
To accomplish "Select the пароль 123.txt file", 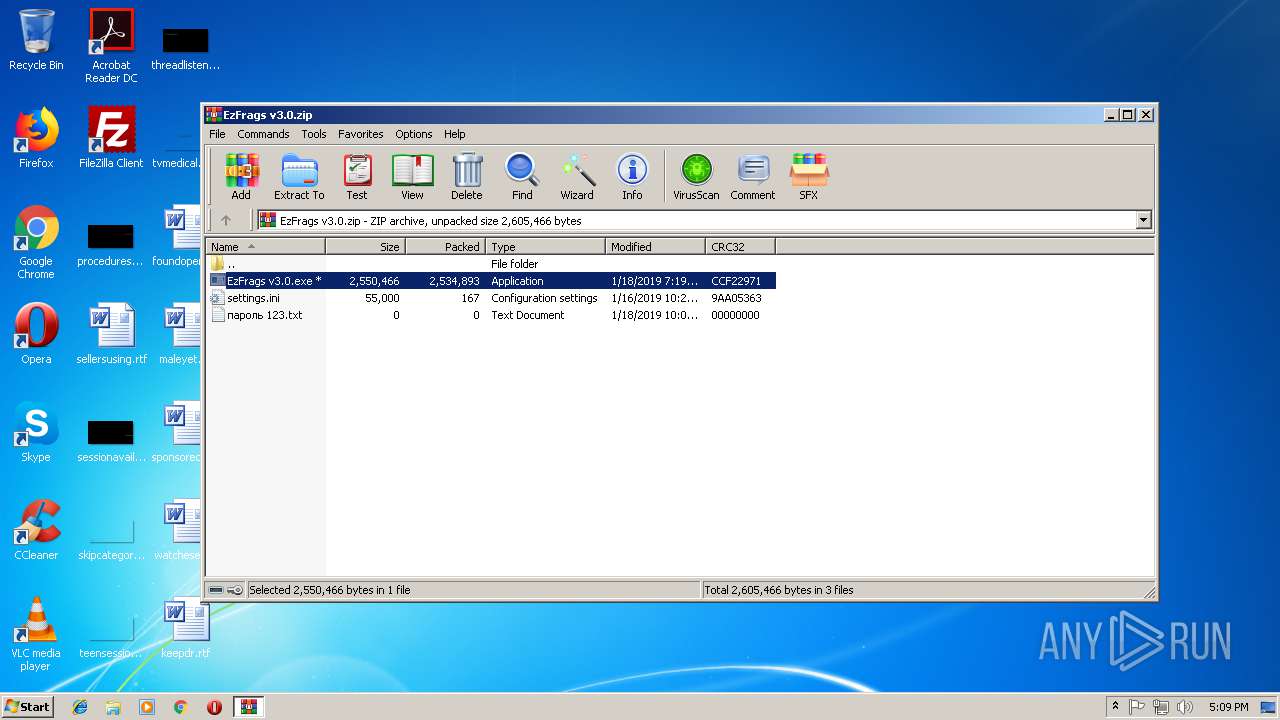I will coord(264,315).
